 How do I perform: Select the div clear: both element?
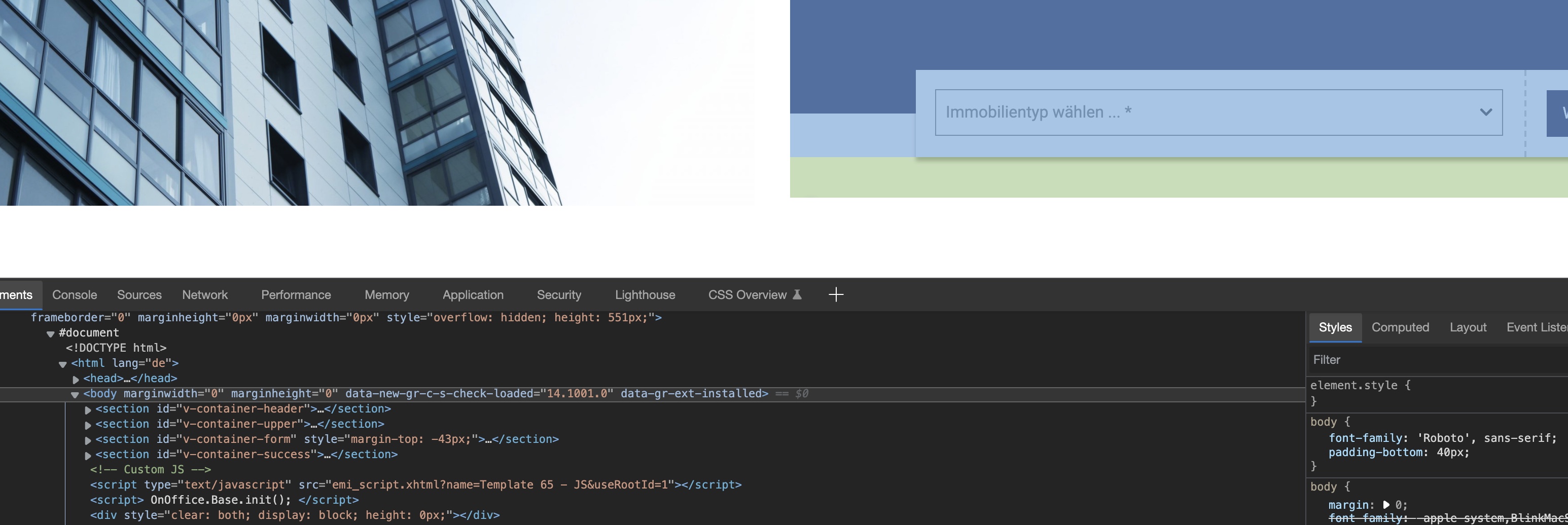point(295,515)
